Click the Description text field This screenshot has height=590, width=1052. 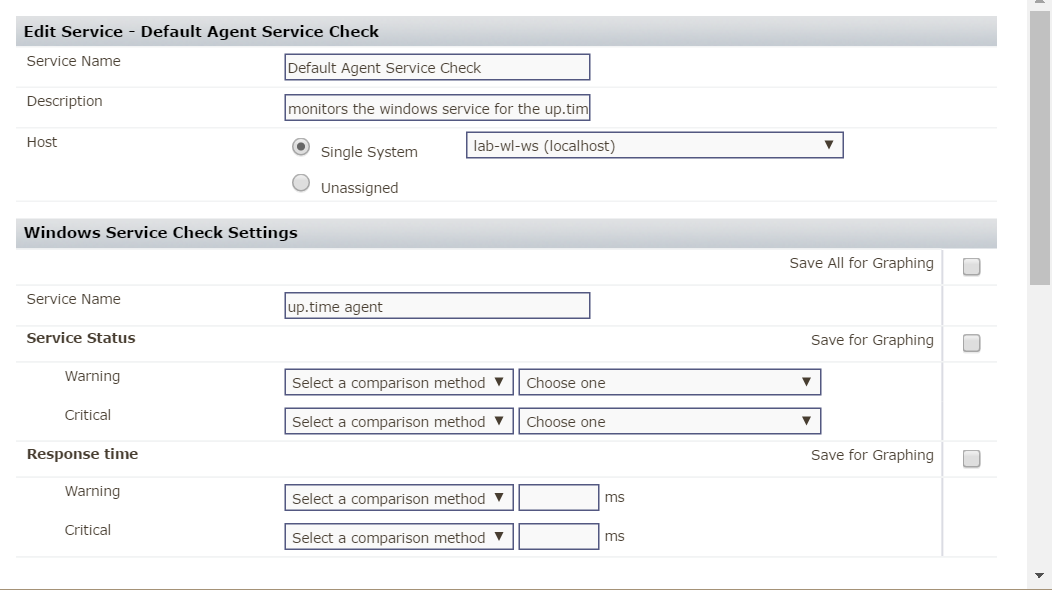(x=437, y=108)
